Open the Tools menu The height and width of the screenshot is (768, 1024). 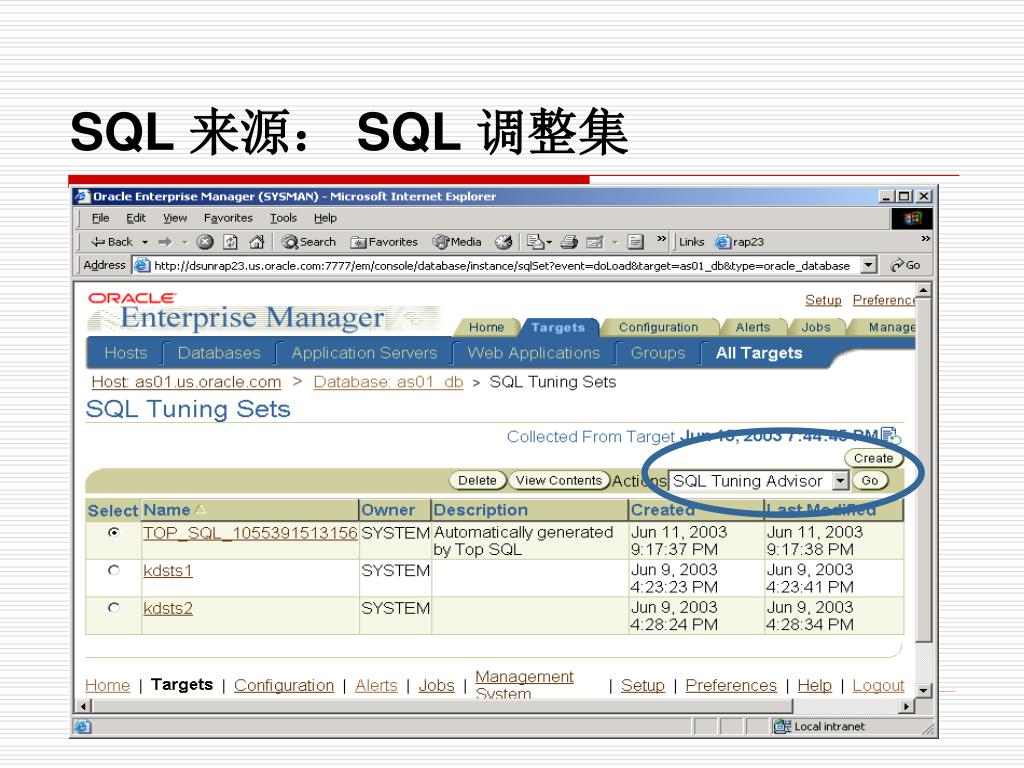[x=283, y=218]
